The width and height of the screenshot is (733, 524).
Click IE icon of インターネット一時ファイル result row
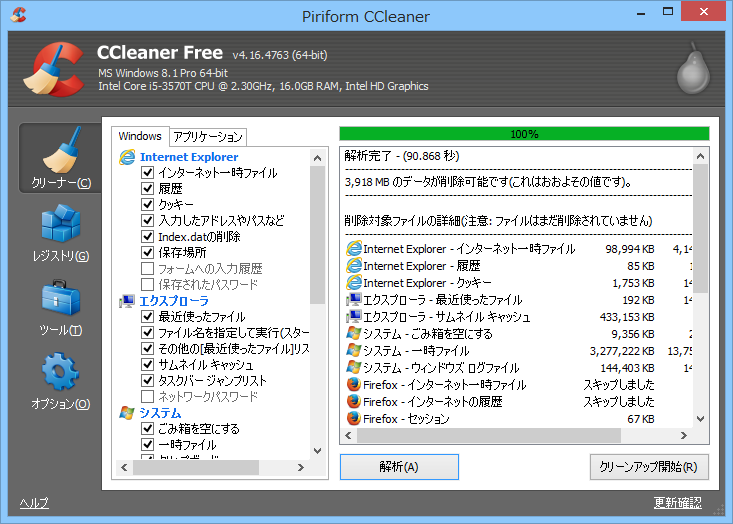click(354, 249)
